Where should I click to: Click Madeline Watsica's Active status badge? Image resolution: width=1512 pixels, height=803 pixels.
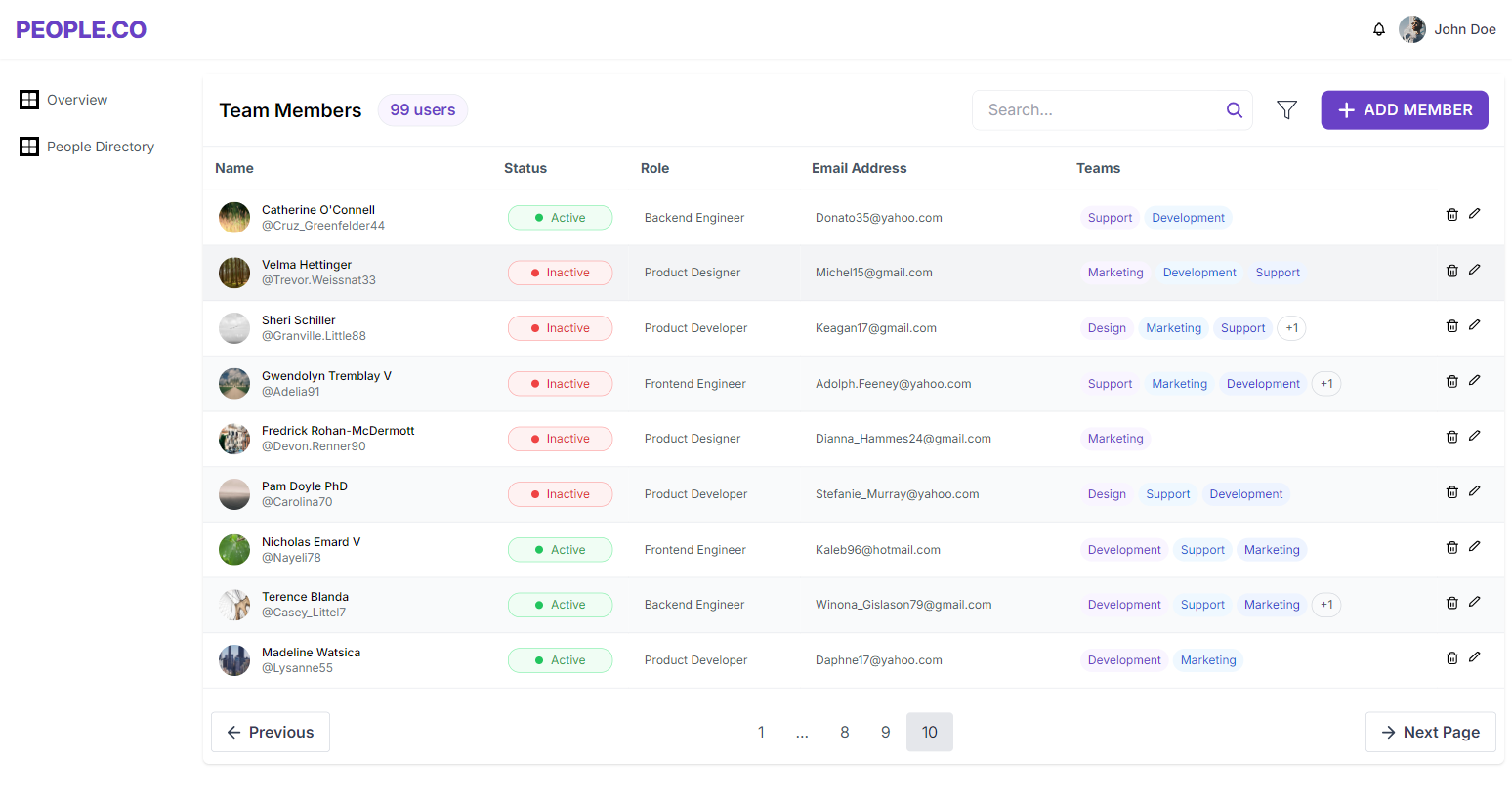click(x=560, y=660)
